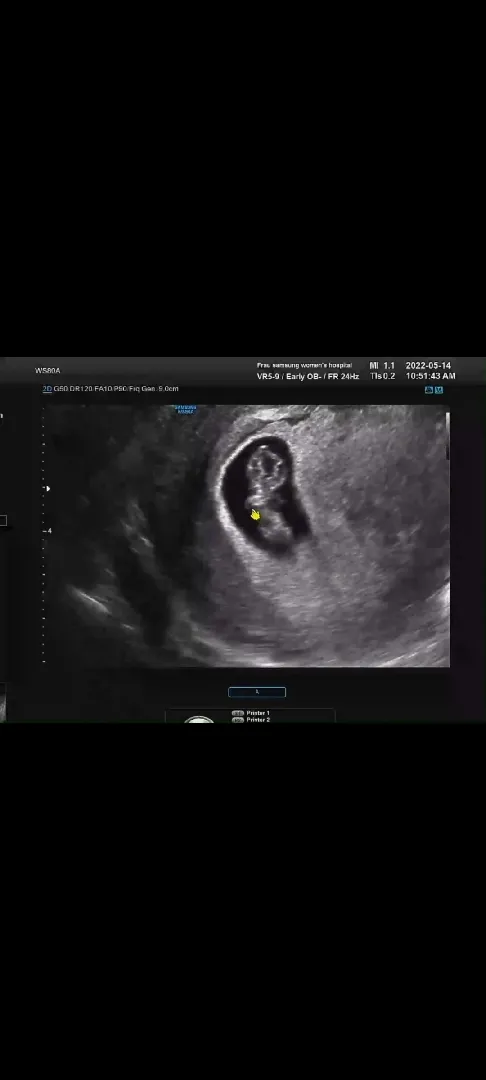Click the date 2022-05-14

[x=428, y=366]
